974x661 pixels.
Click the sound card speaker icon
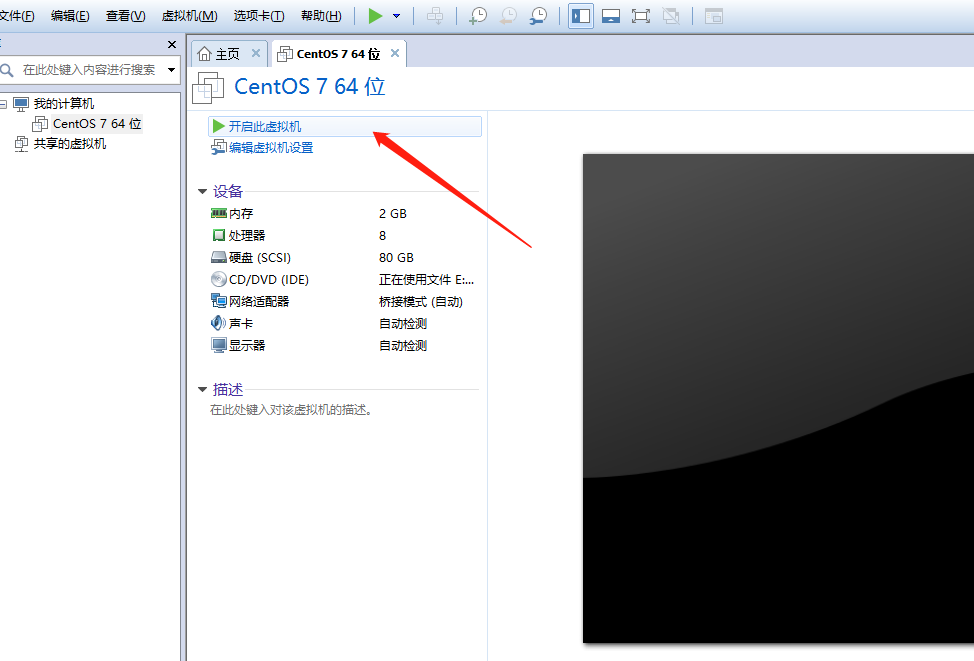218,323
